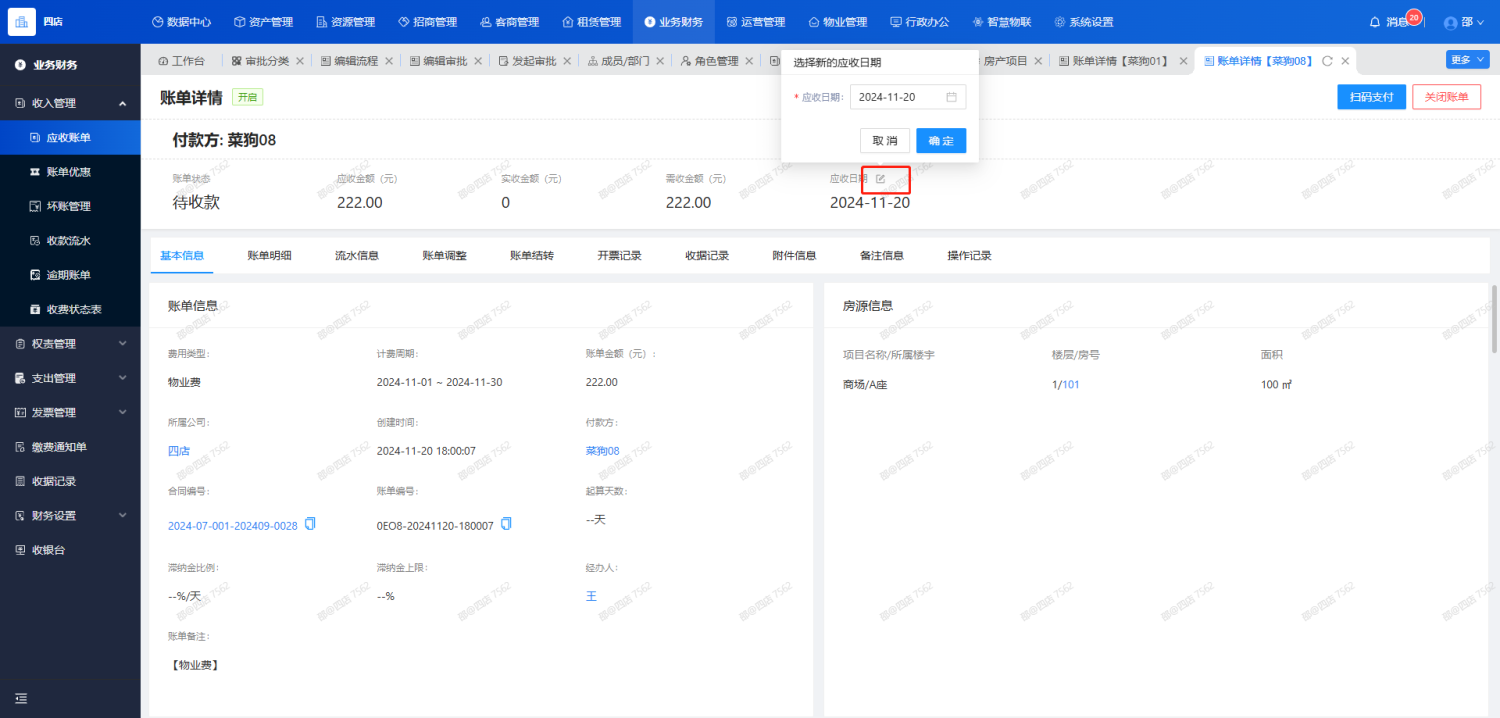Close the 成员/部门 tab

660,61
